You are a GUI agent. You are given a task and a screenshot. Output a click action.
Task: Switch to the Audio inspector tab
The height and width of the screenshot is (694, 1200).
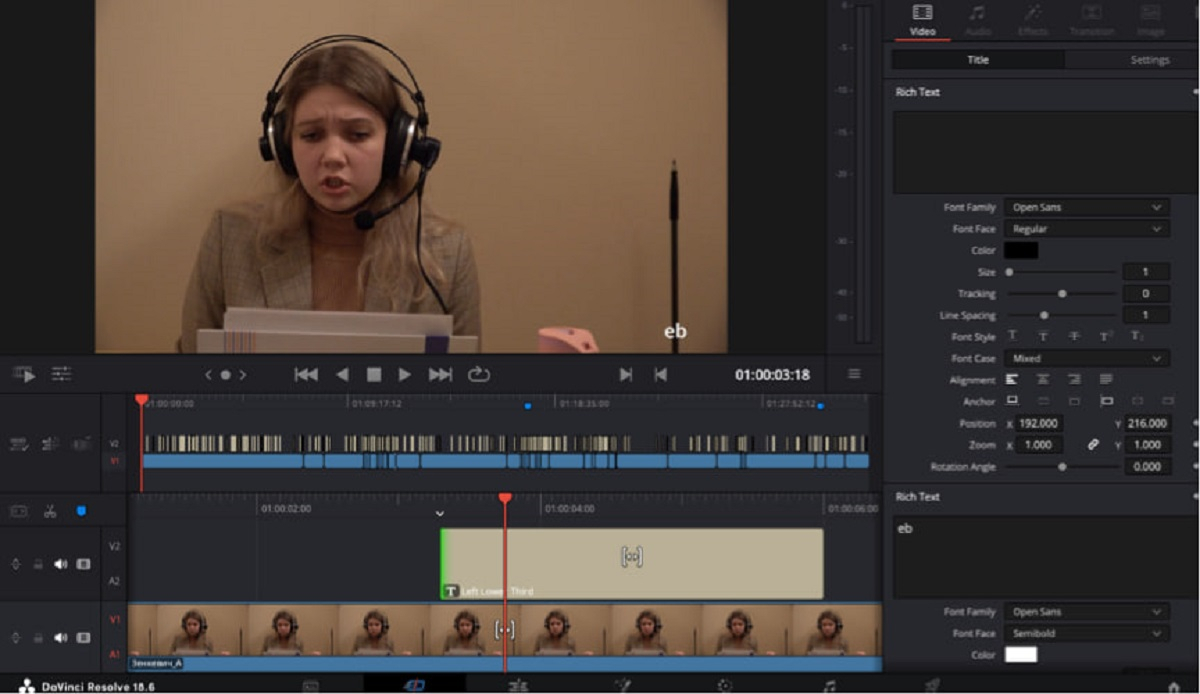click(x=977, y=20)
